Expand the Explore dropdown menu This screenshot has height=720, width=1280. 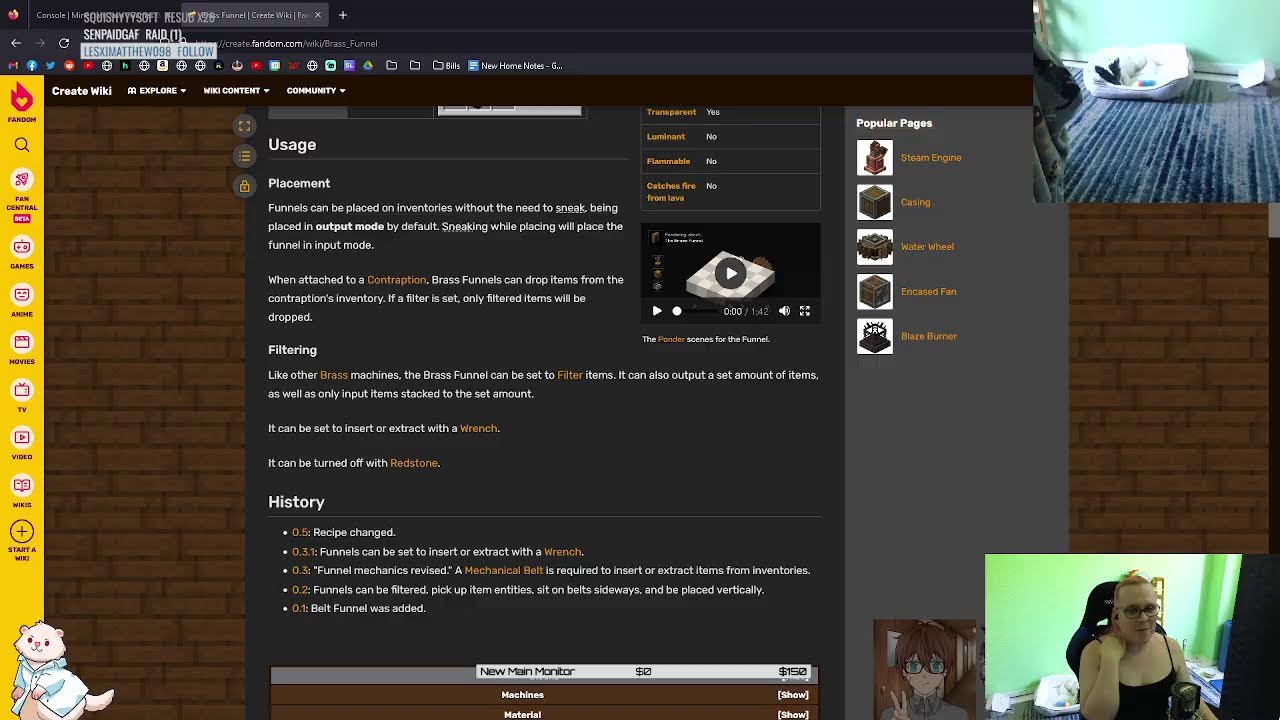[x=156, y=90]
